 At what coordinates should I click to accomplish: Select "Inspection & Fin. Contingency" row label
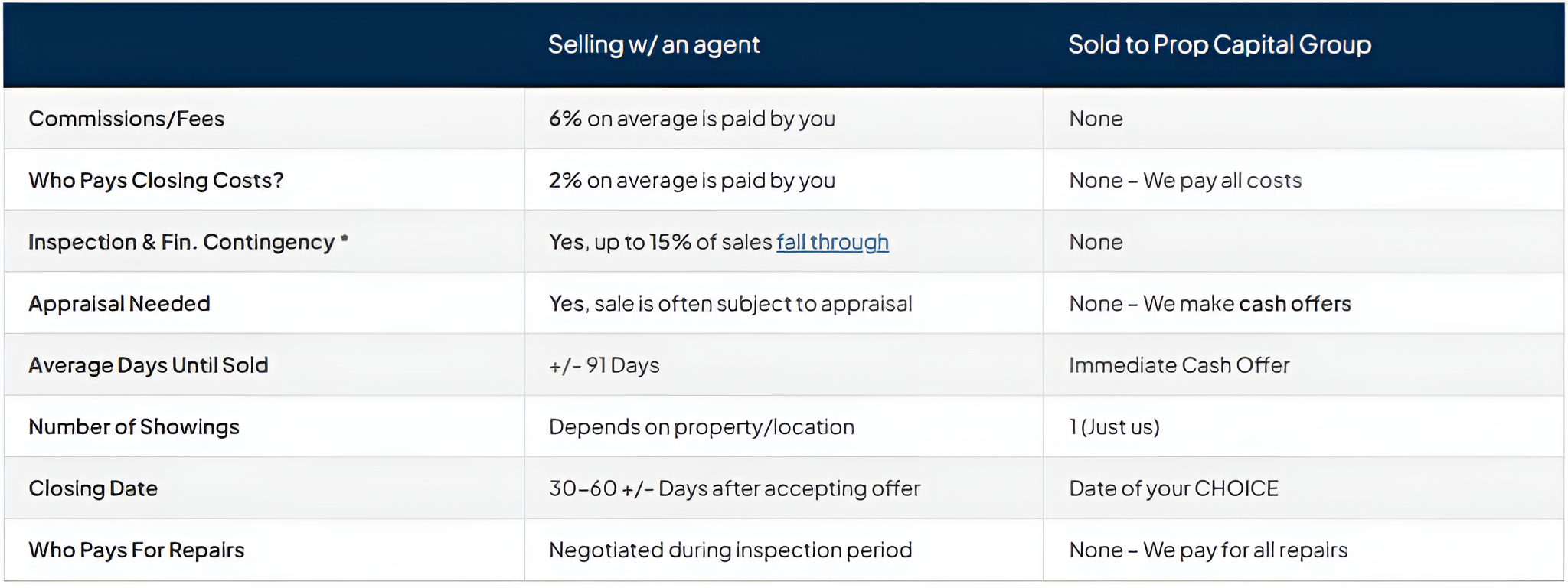pos(181,242)
